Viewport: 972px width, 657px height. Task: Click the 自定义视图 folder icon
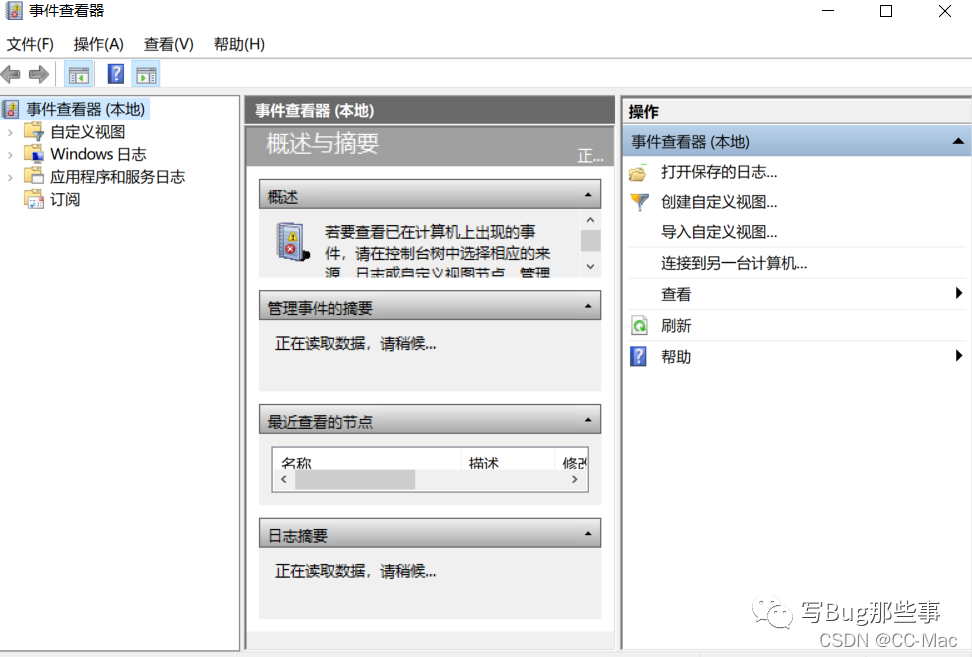34,131
